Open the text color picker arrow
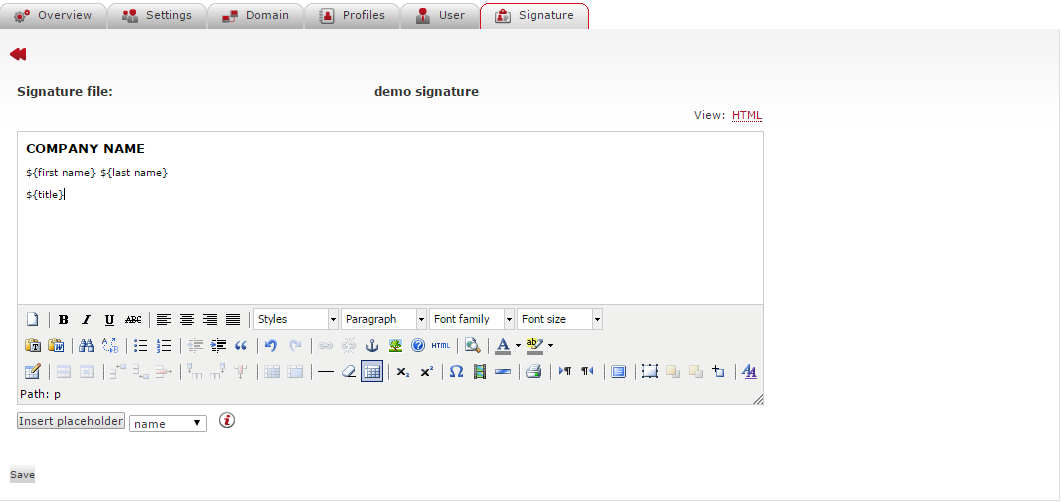Screen dimensions: 1063x502 pos(518,346)
